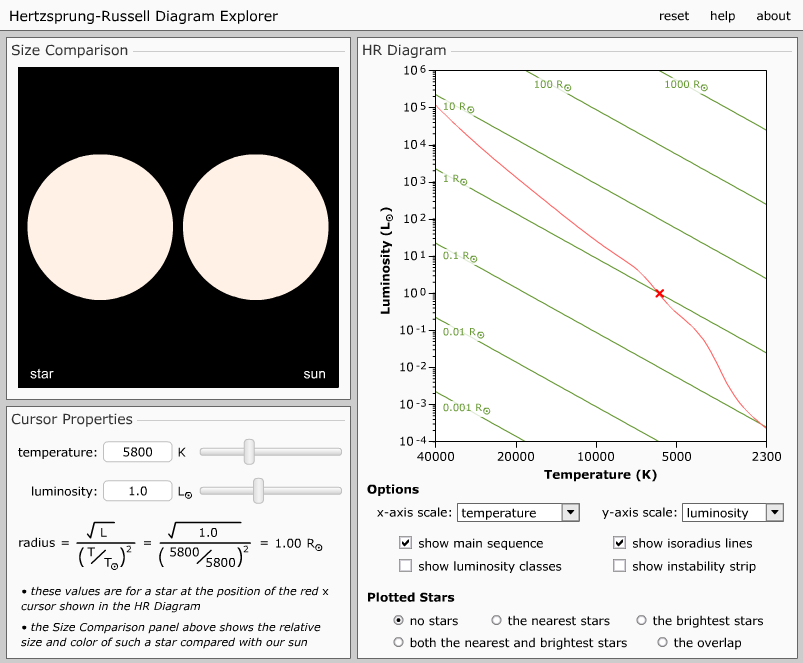Open the help page
This screenshot has height=663, width=803.
[722, 16]
